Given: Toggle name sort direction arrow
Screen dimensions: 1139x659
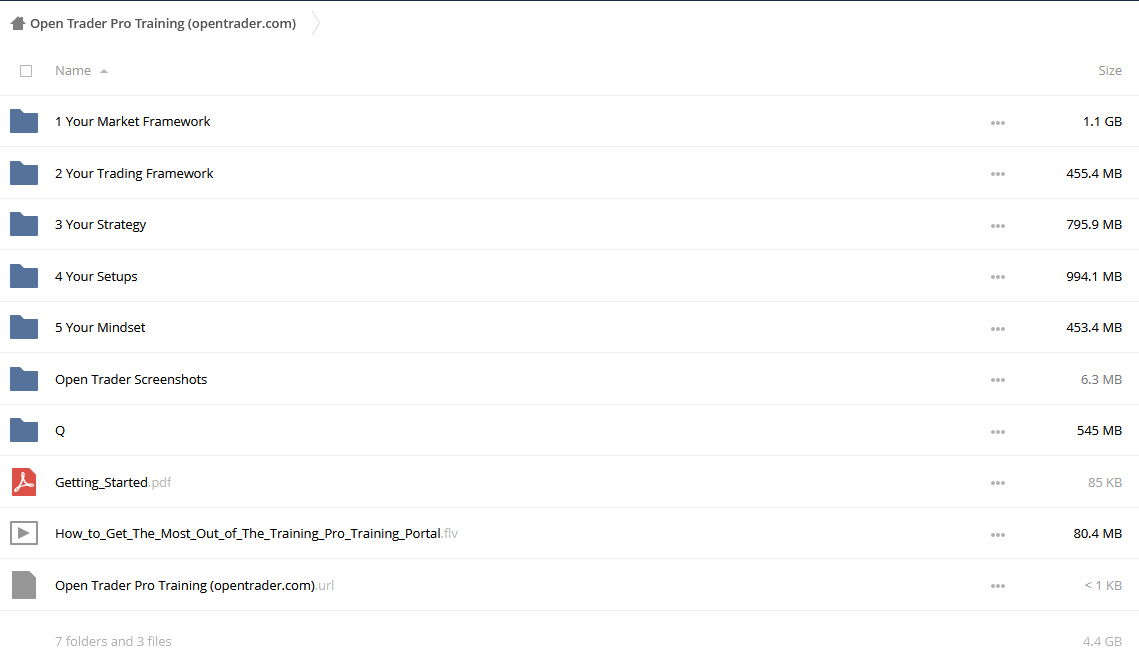Looking at the screenshot, I should tap(104, 71).
